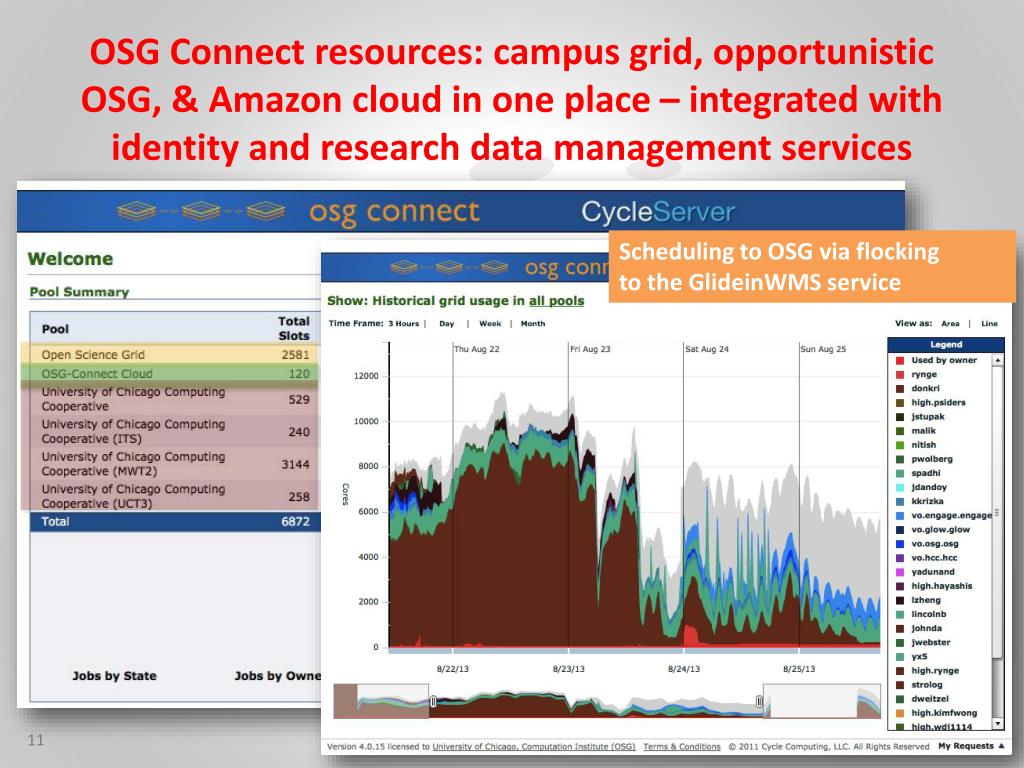The image size is (1024, 768).
Task: Click the Sat Aug 24 chart marker
Action: coord(707,349)
